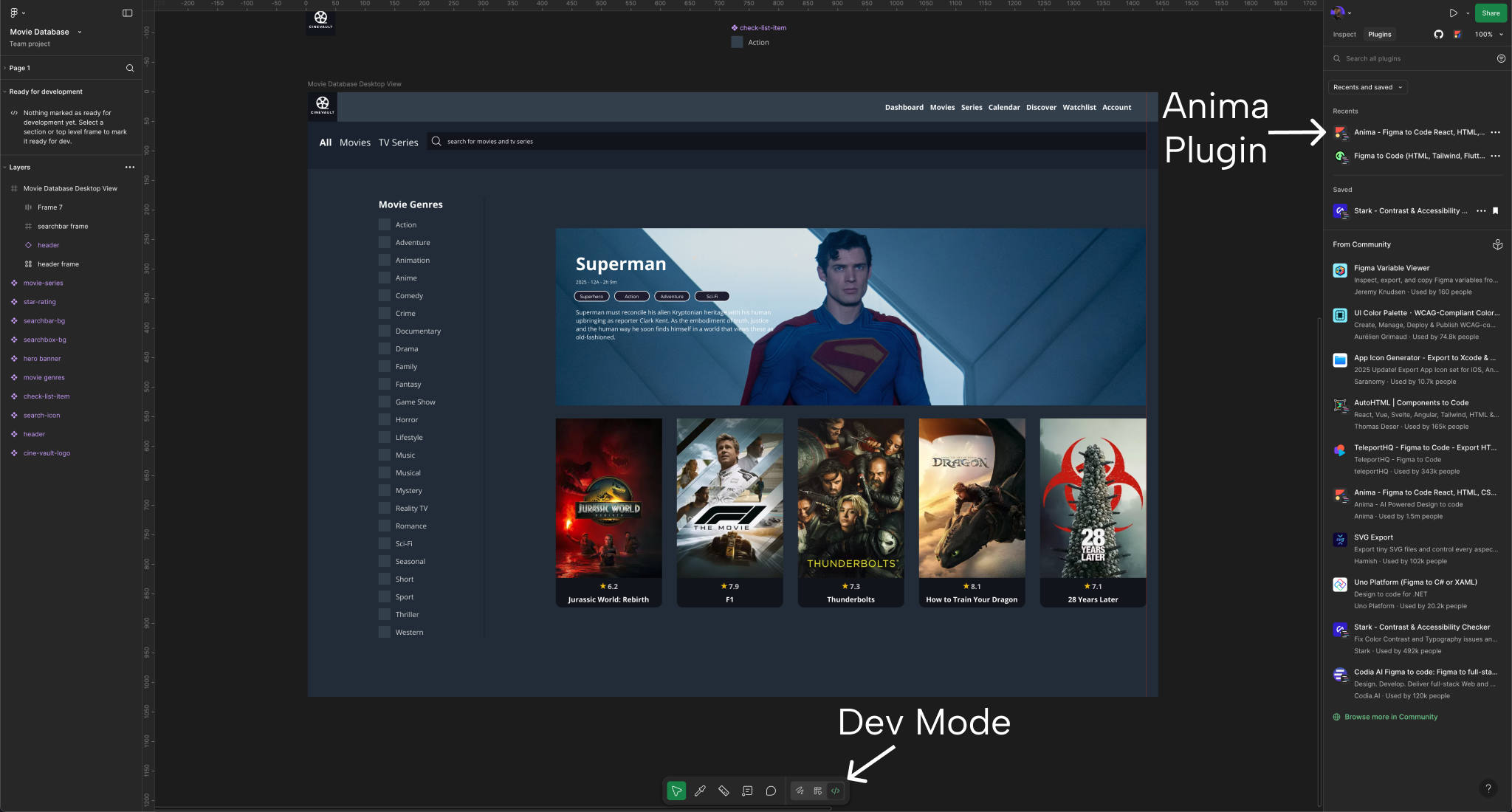The image size is (1512, 812).
Task: Open the Comment tool
Action: [x=771, y=791]
